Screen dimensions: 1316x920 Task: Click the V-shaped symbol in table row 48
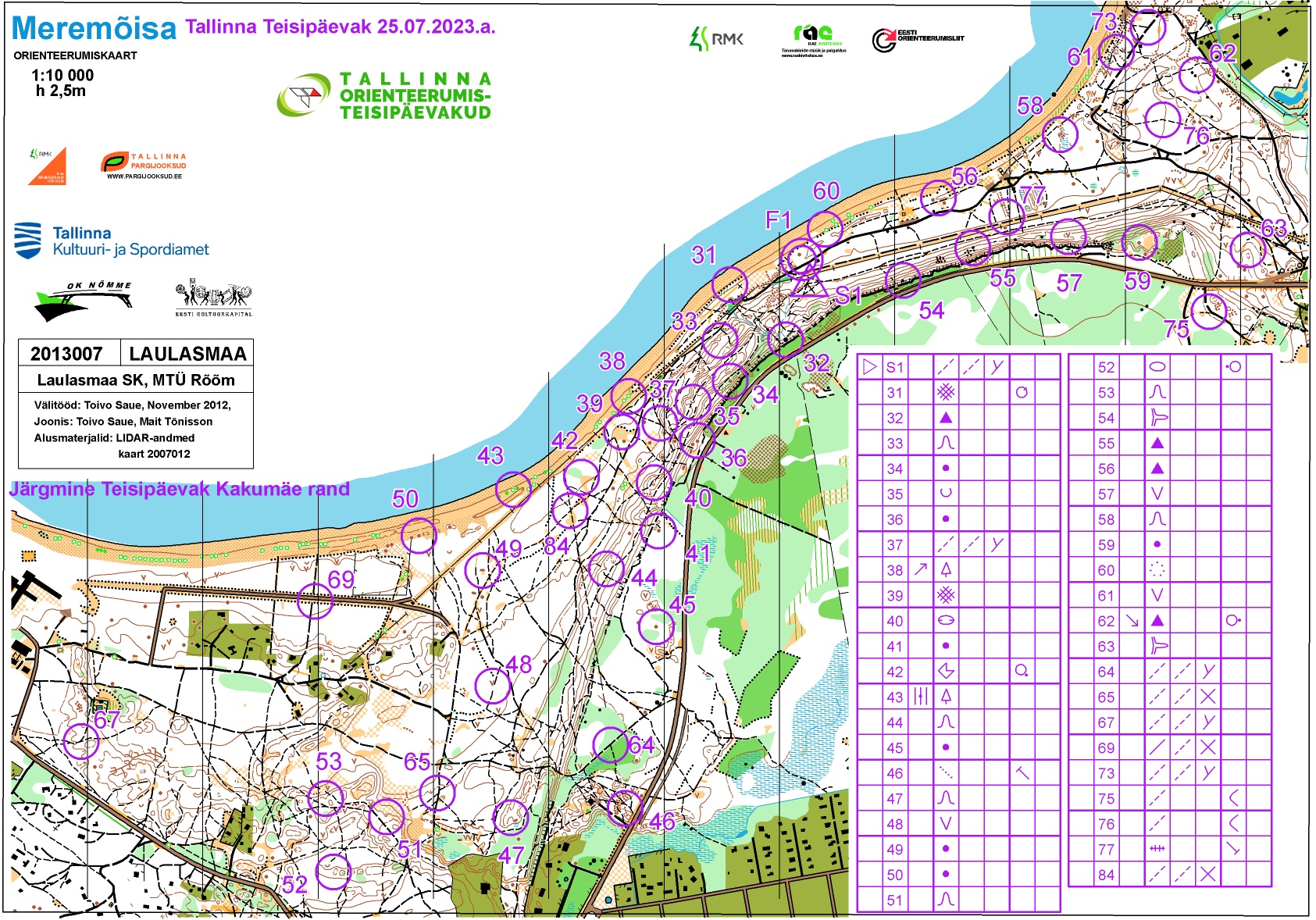tap(946, 823)
